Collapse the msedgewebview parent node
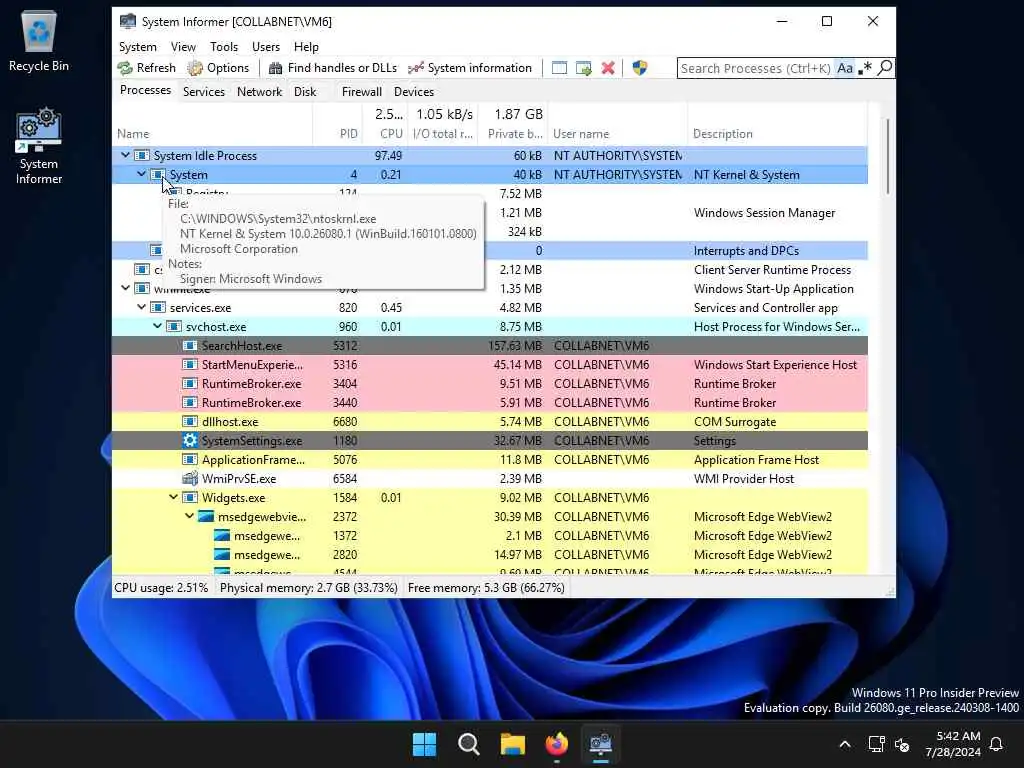The image size is (1024, 768). (189, 516)
